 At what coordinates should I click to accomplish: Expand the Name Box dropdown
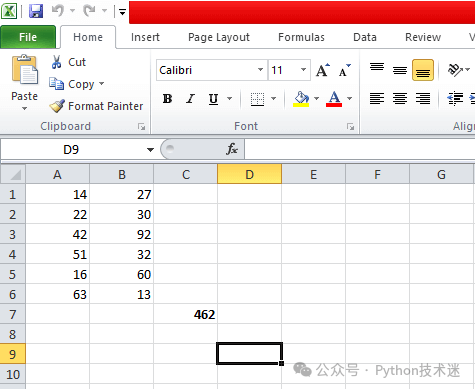pos(150,150)
